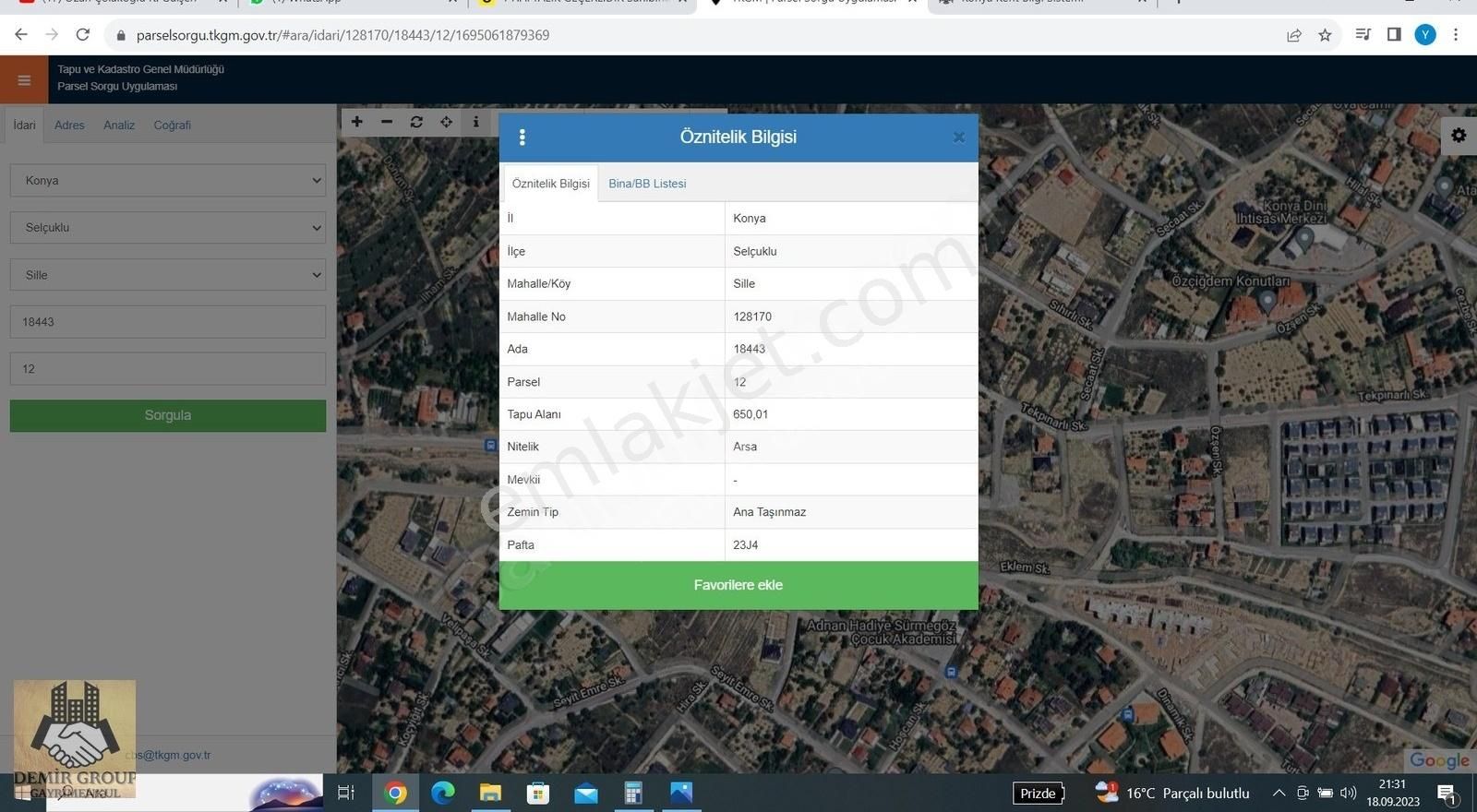Click the Parsel input field 12
Image resolution: width=1477 pixels, height=812 pixels.
(x=168, y=369)
